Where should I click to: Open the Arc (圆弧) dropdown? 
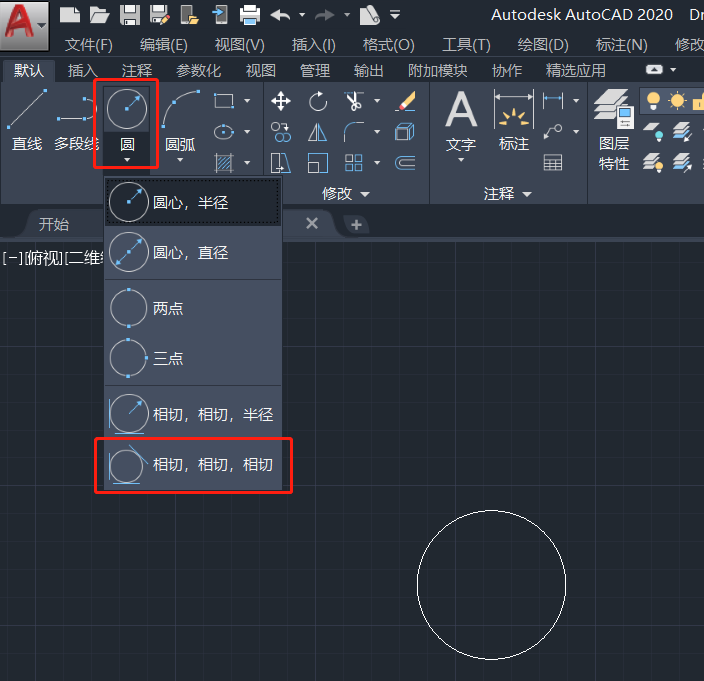click(180, 158)
